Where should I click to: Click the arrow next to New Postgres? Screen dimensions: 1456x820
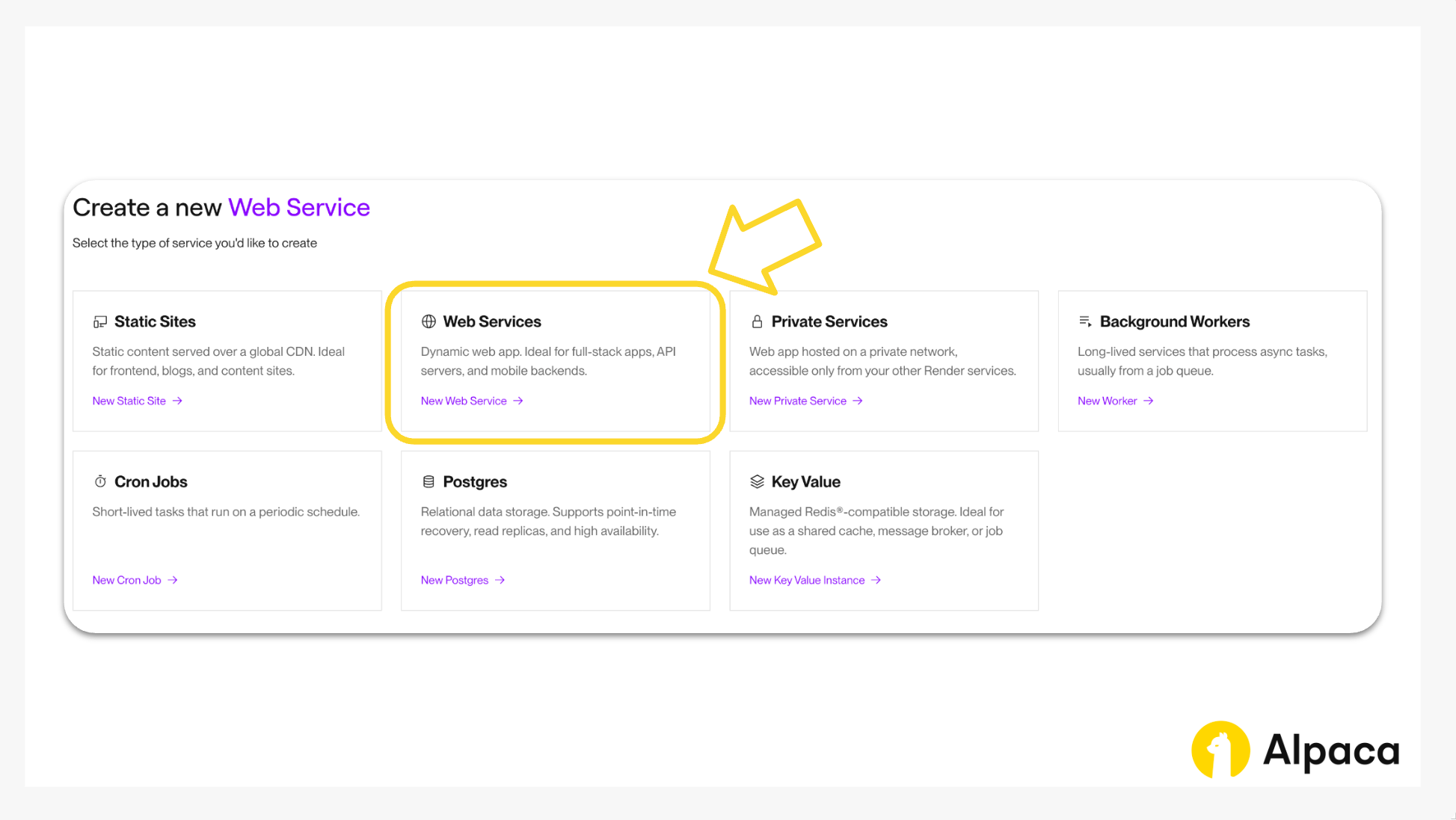pyautogui.click(x=500, y=580)
